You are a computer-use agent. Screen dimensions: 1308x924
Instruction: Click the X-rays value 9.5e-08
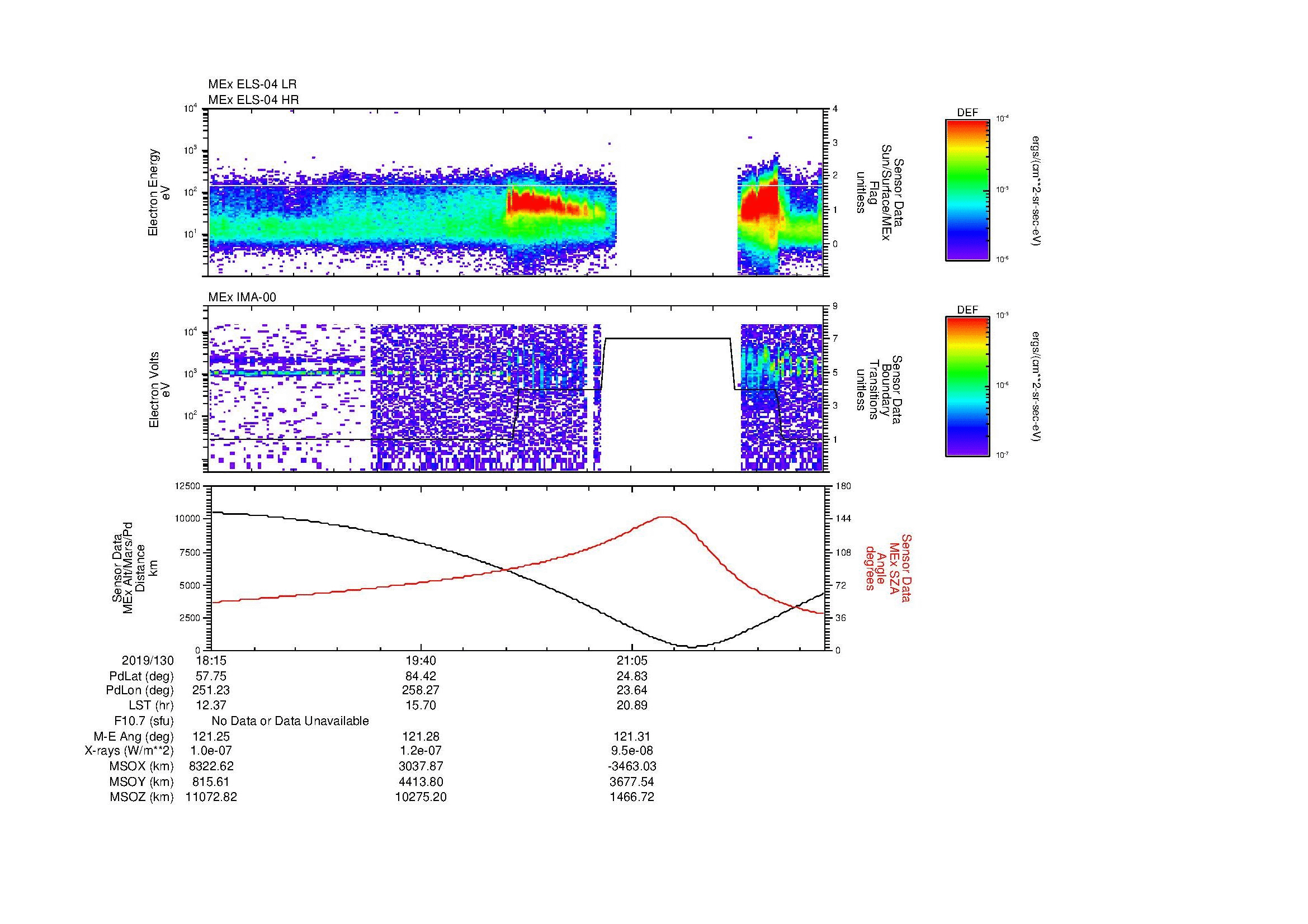pos(632,751)
